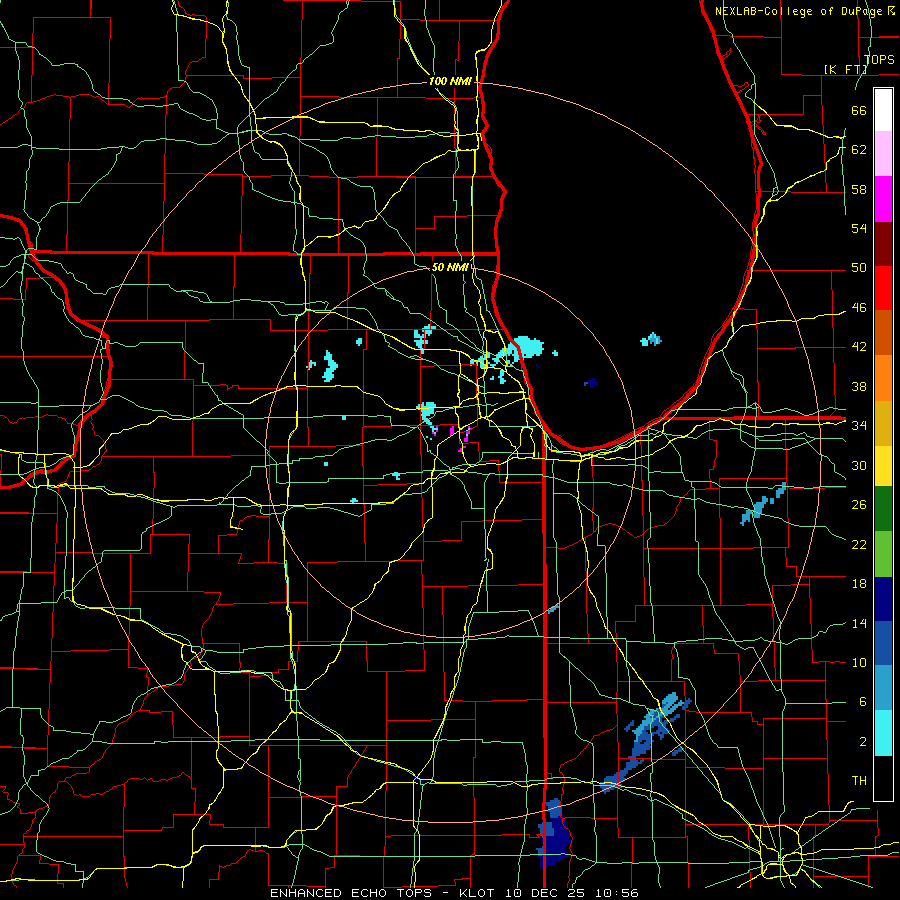Select the '38' legend value
Image resolution: width=900 pixels, height=900 pixels.
(x=859, y=386)
